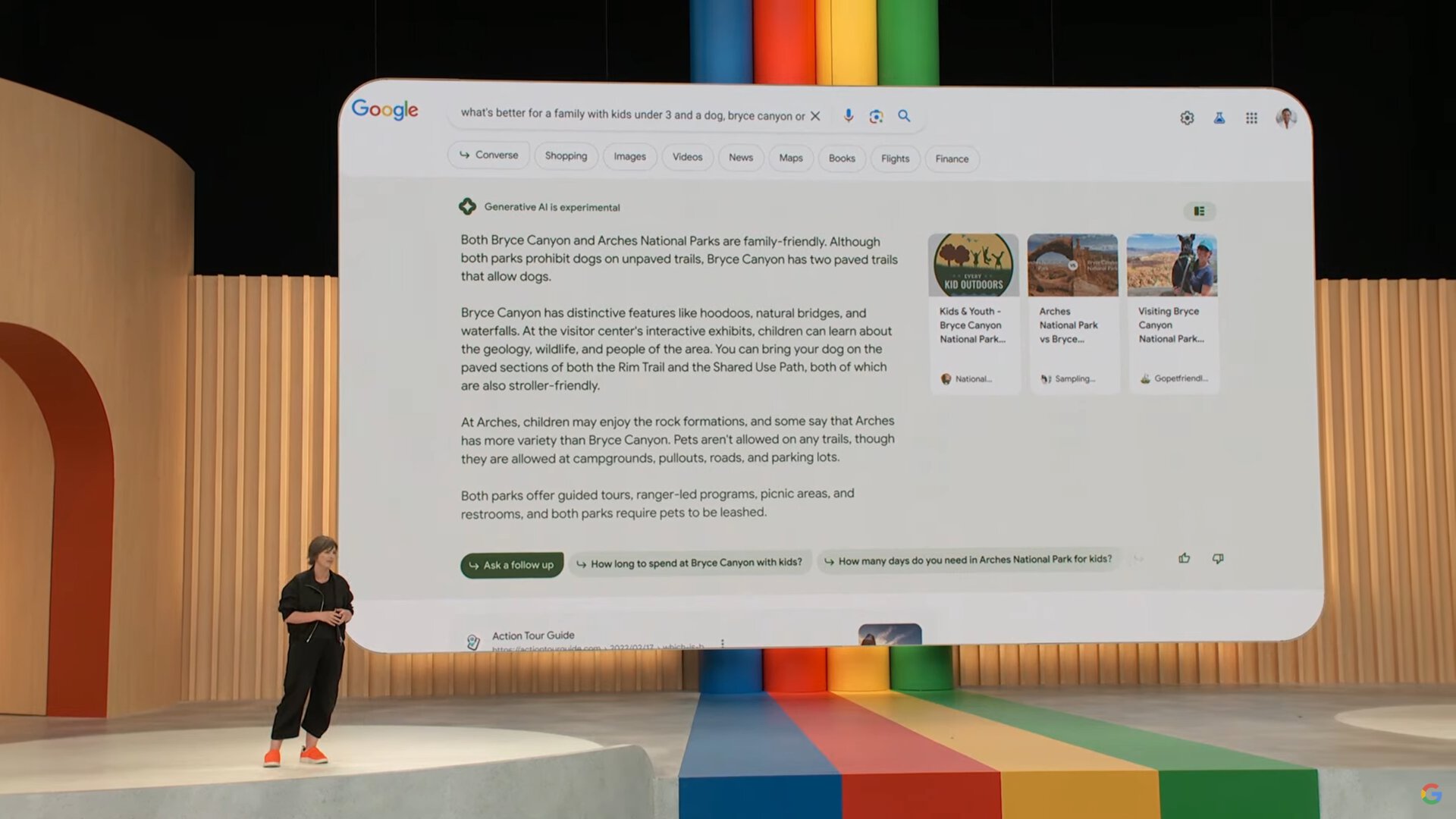The height and width of the screenshot is (819, 1456).
Task: Click the Google Search magnifying glass icon
Action: click(x=902, y=115)
